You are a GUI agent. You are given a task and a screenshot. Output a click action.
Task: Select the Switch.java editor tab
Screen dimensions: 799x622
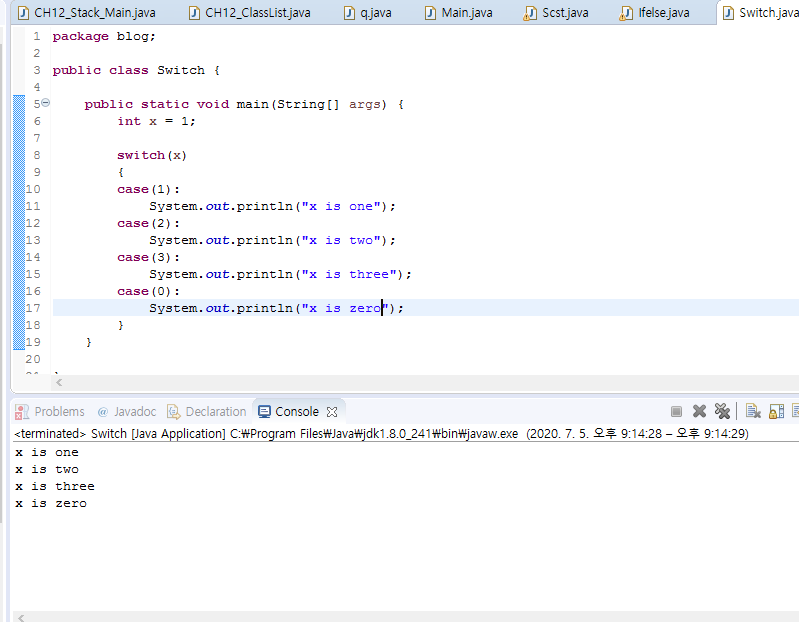[760, 13]
